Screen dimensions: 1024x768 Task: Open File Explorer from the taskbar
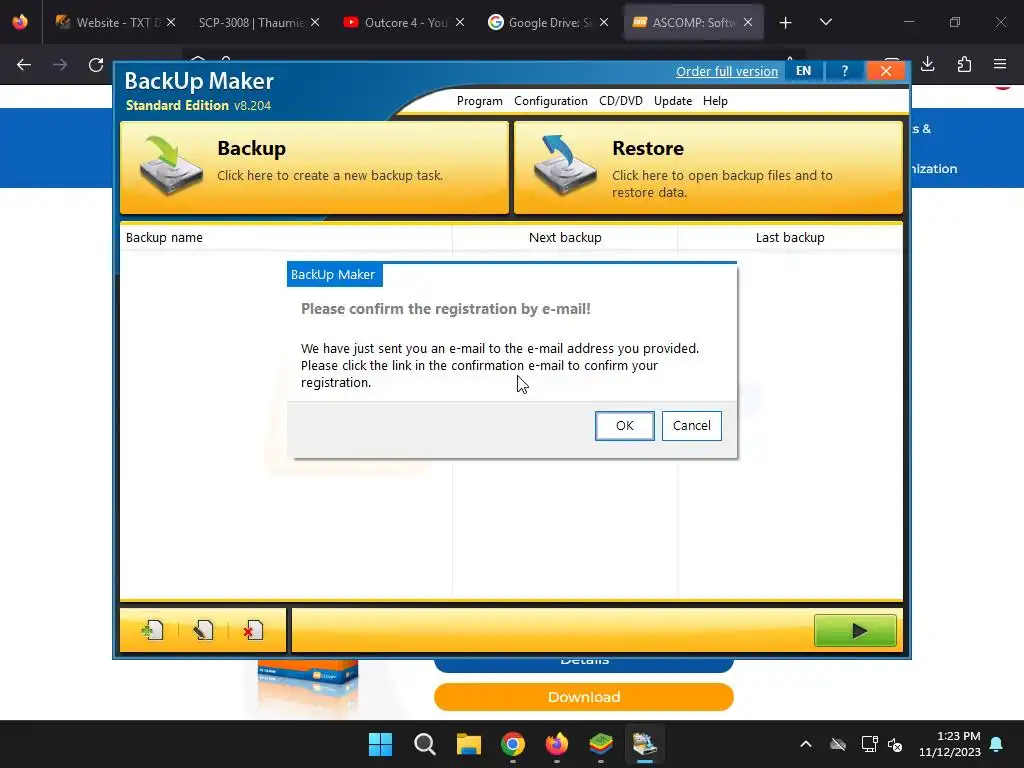[x=468, y=744]
